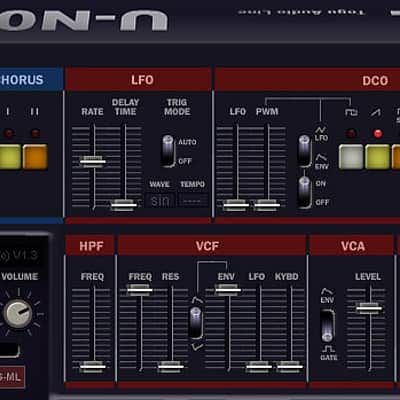Enable Chorus I yellow button

pyautogui.click(x=9, y=157)
